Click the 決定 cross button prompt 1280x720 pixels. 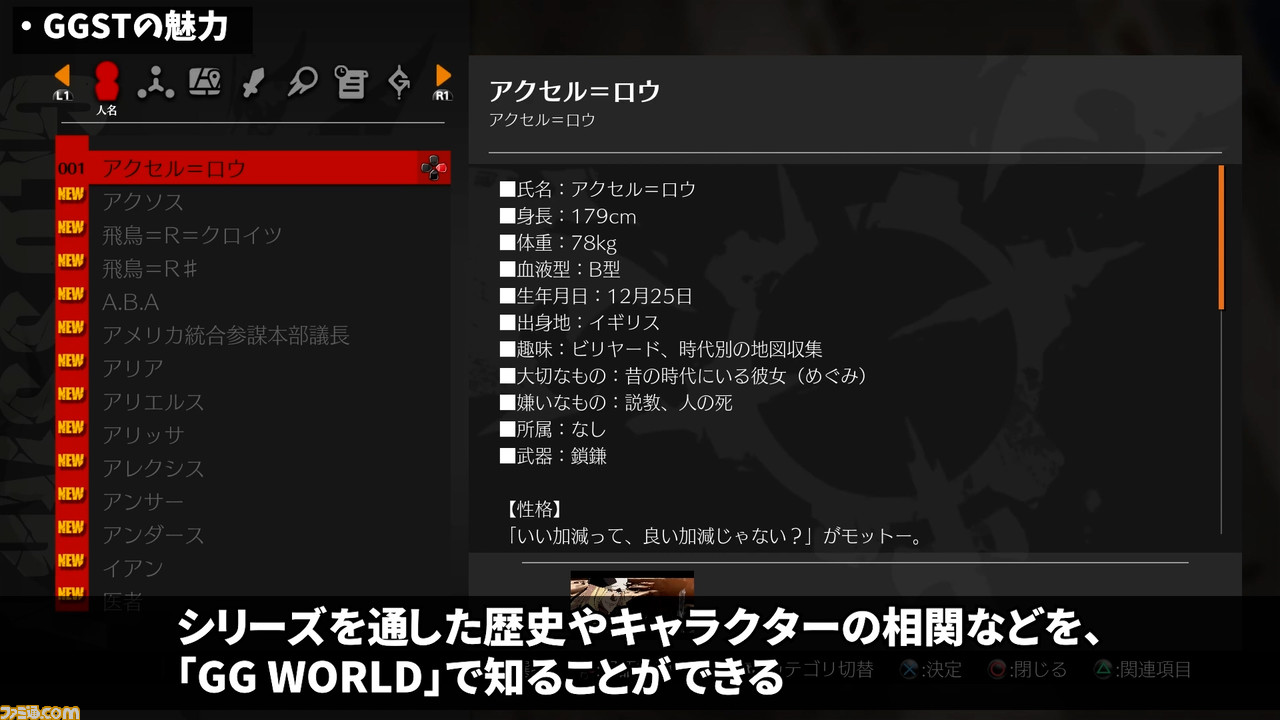(x=929, y=669)
